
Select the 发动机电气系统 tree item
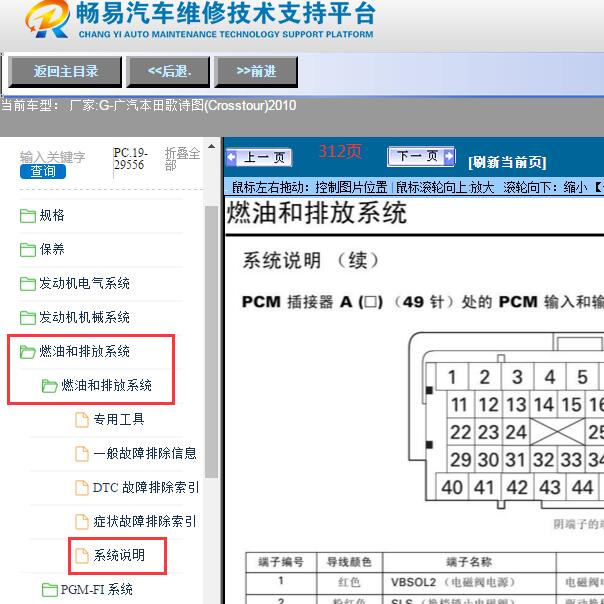coord(84,284)
